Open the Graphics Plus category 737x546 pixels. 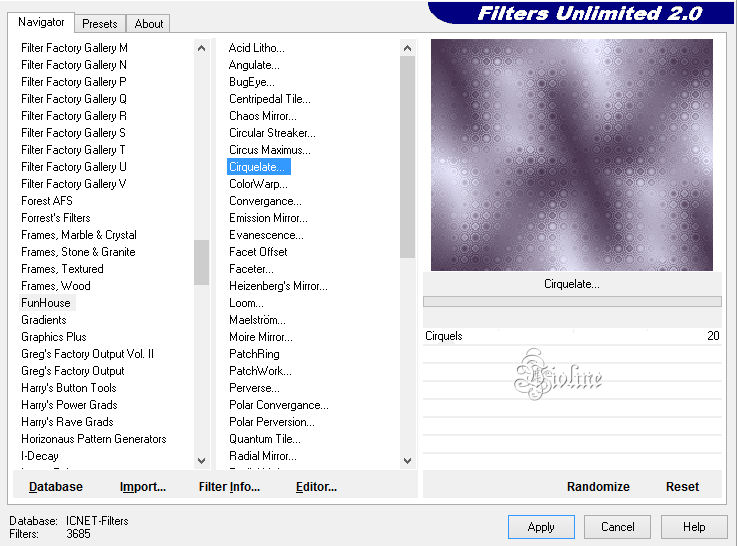54,336
